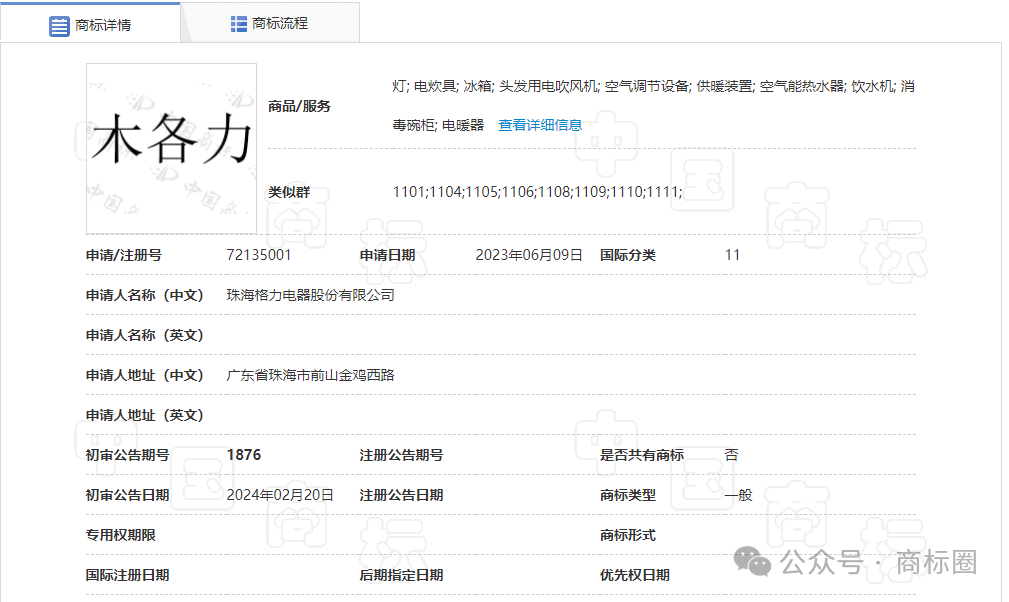This screenshot has width=1009, height=602.
Task: Click the 商品/服务 label
Action: point(299,106)
